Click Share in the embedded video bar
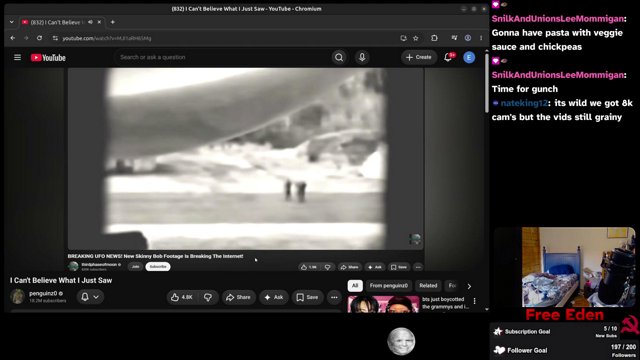 (349, 267)
